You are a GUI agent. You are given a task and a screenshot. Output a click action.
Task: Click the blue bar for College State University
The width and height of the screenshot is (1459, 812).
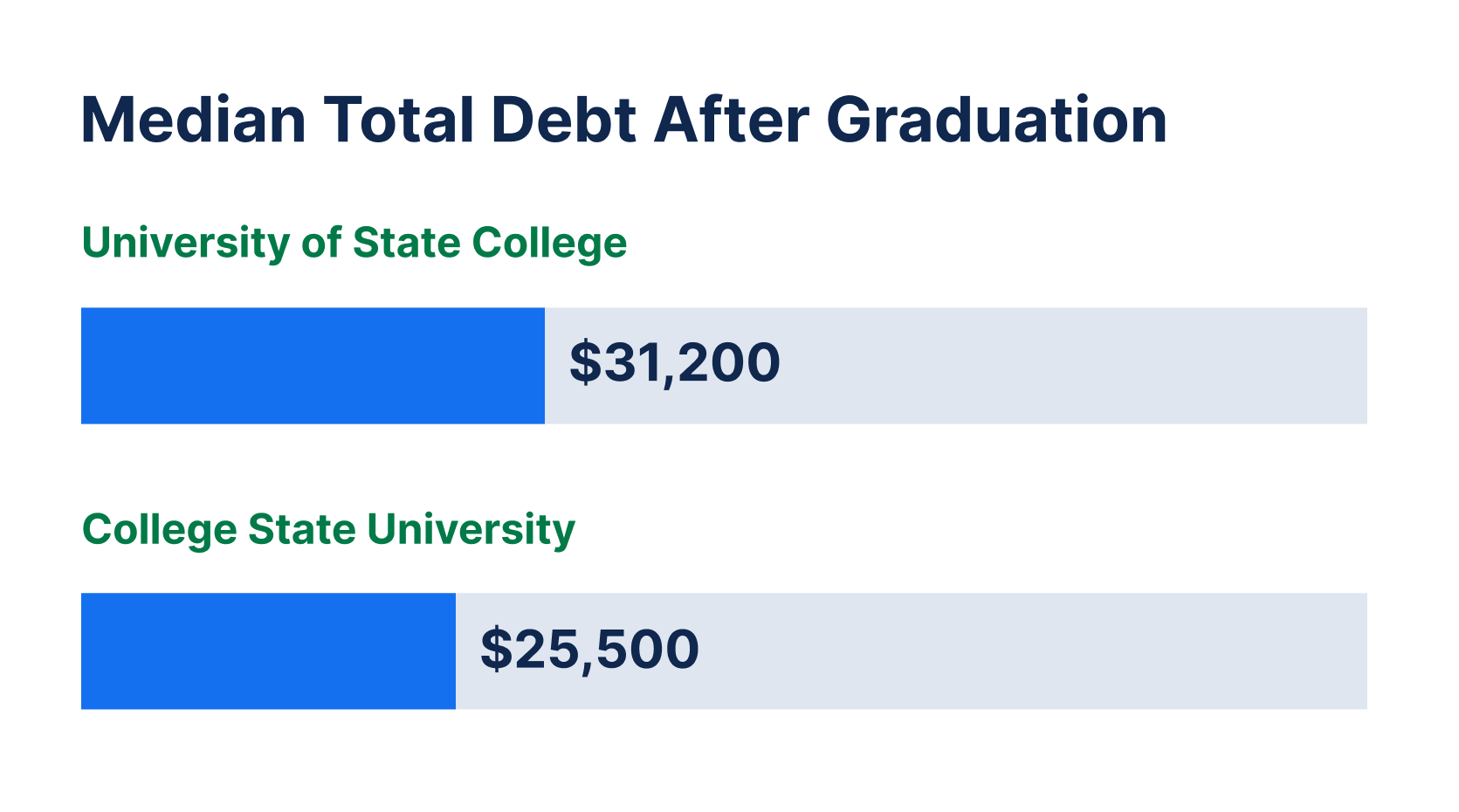(x=268, y=651)
